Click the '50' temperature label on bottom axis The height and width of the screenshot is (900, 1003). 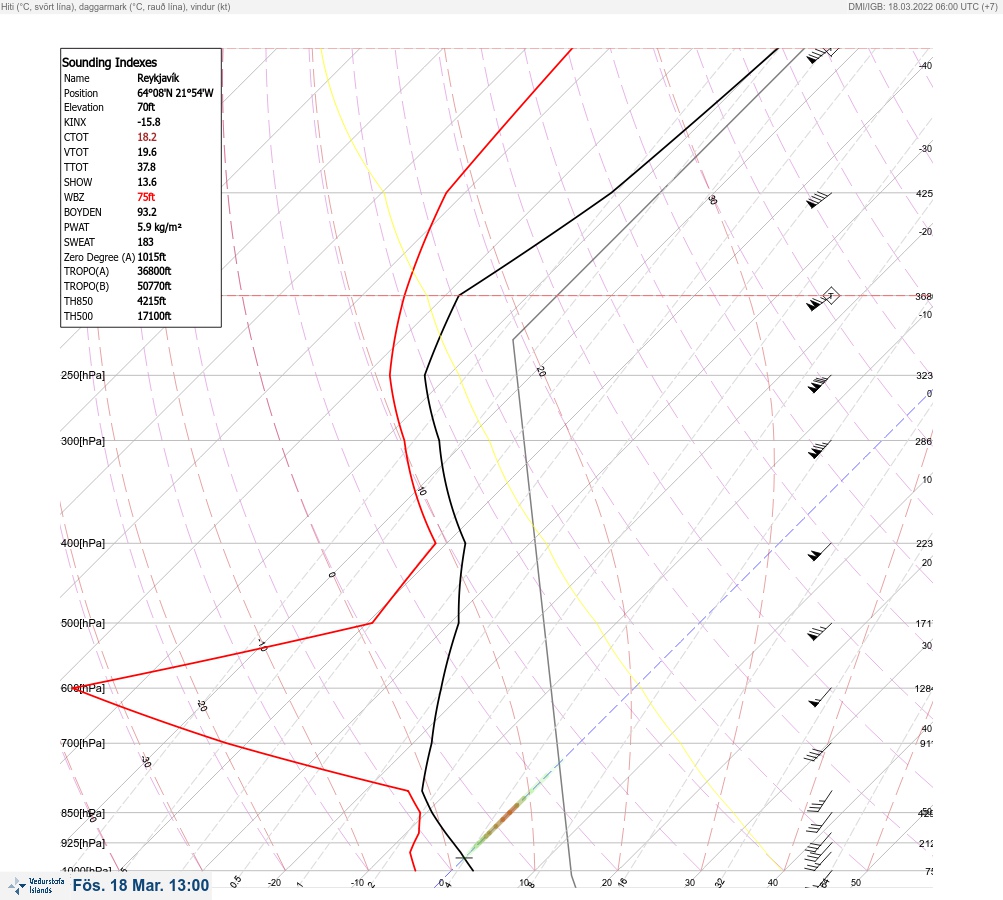(856, 883)
